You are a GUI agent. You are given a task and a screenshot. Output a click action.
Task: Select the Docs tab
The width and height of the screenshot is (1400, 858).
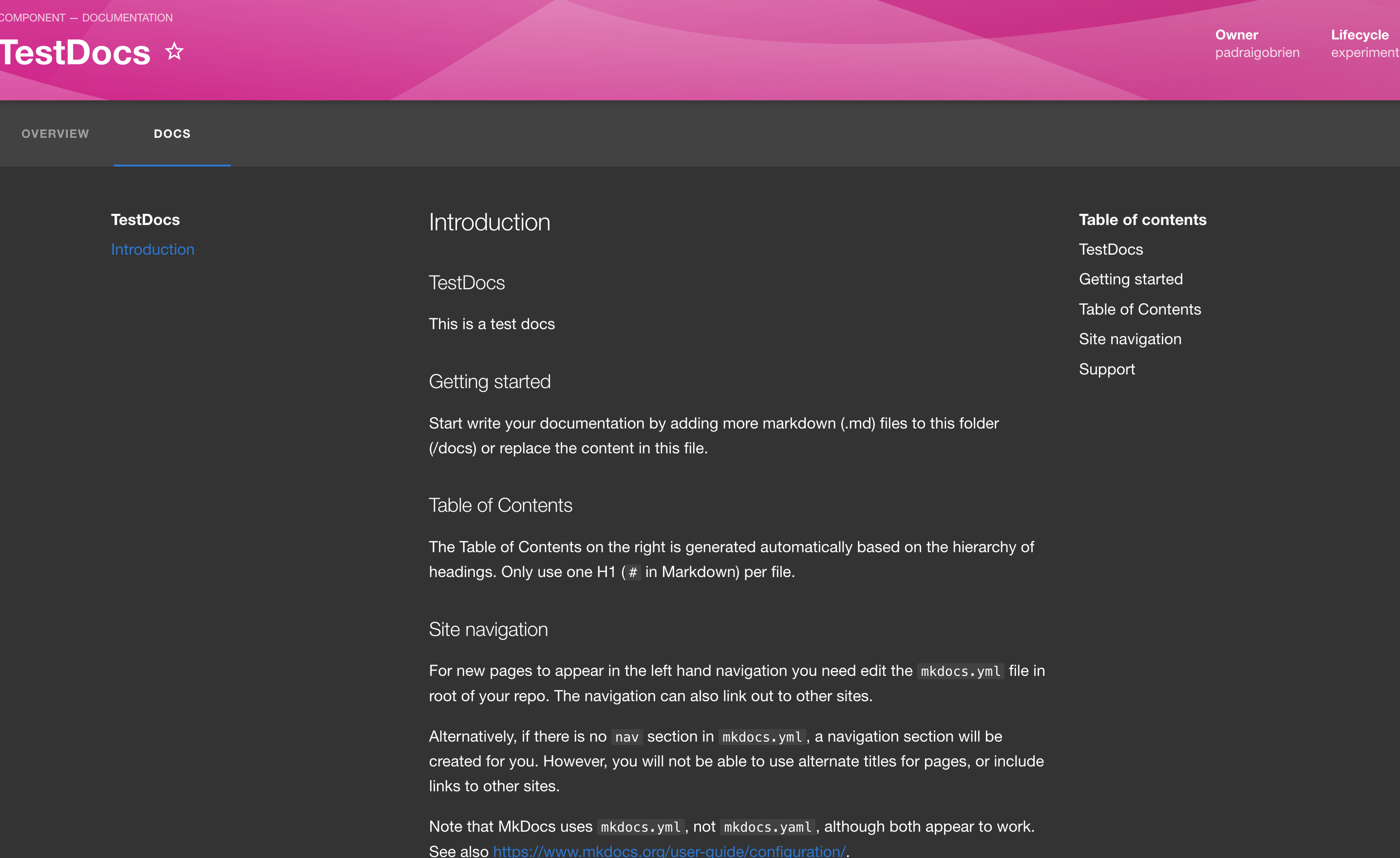point(172,133)
